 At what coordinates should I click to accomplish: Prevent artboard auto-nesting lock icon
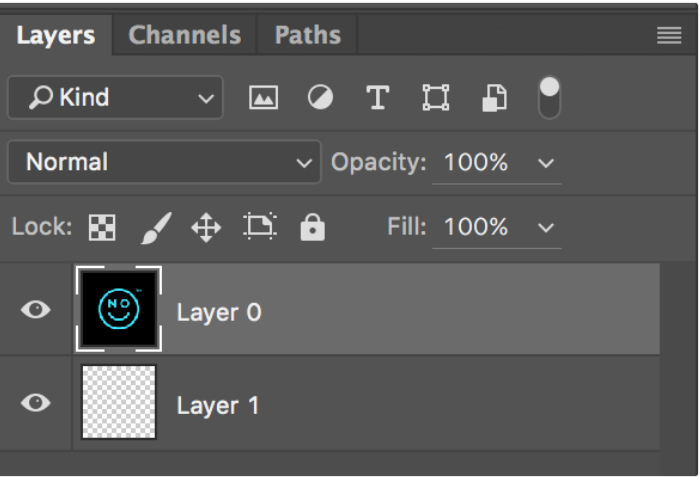[x=260, y=228]
